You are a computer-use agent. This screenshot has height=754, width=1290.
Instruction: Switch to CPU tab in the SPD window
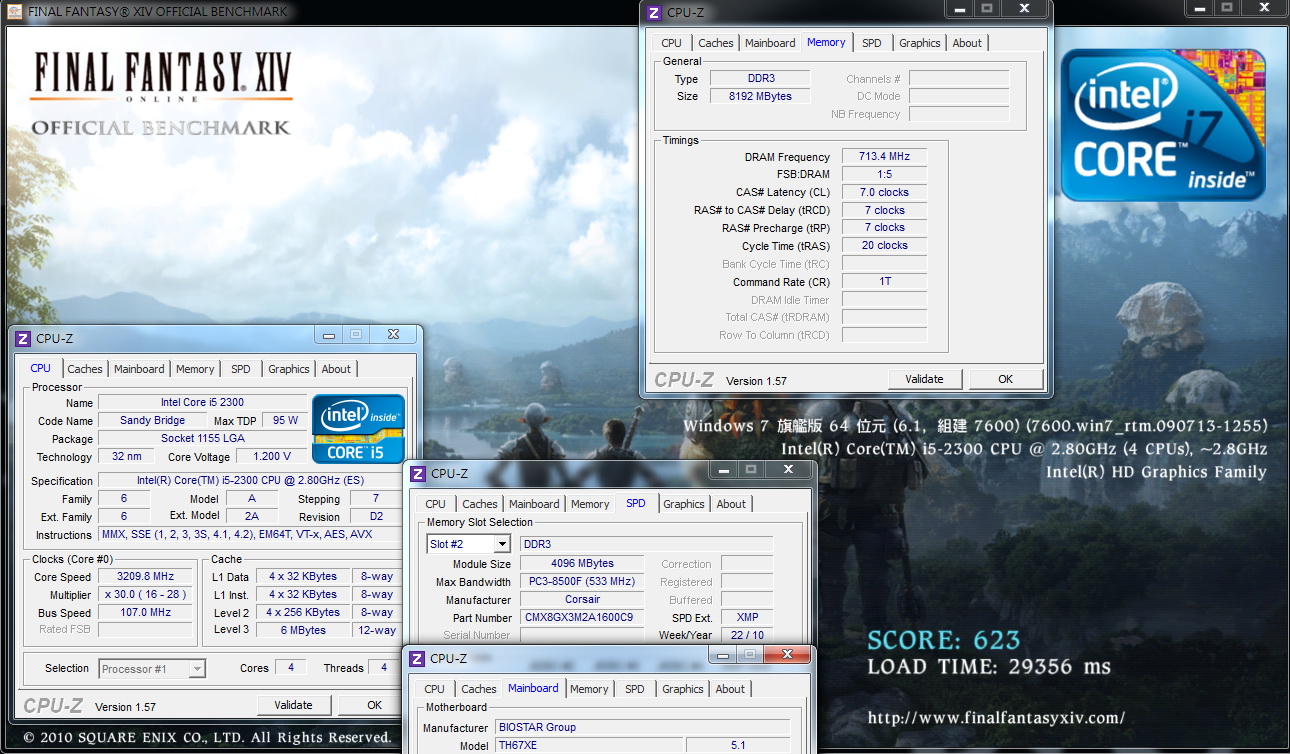[x=436, y=504]
